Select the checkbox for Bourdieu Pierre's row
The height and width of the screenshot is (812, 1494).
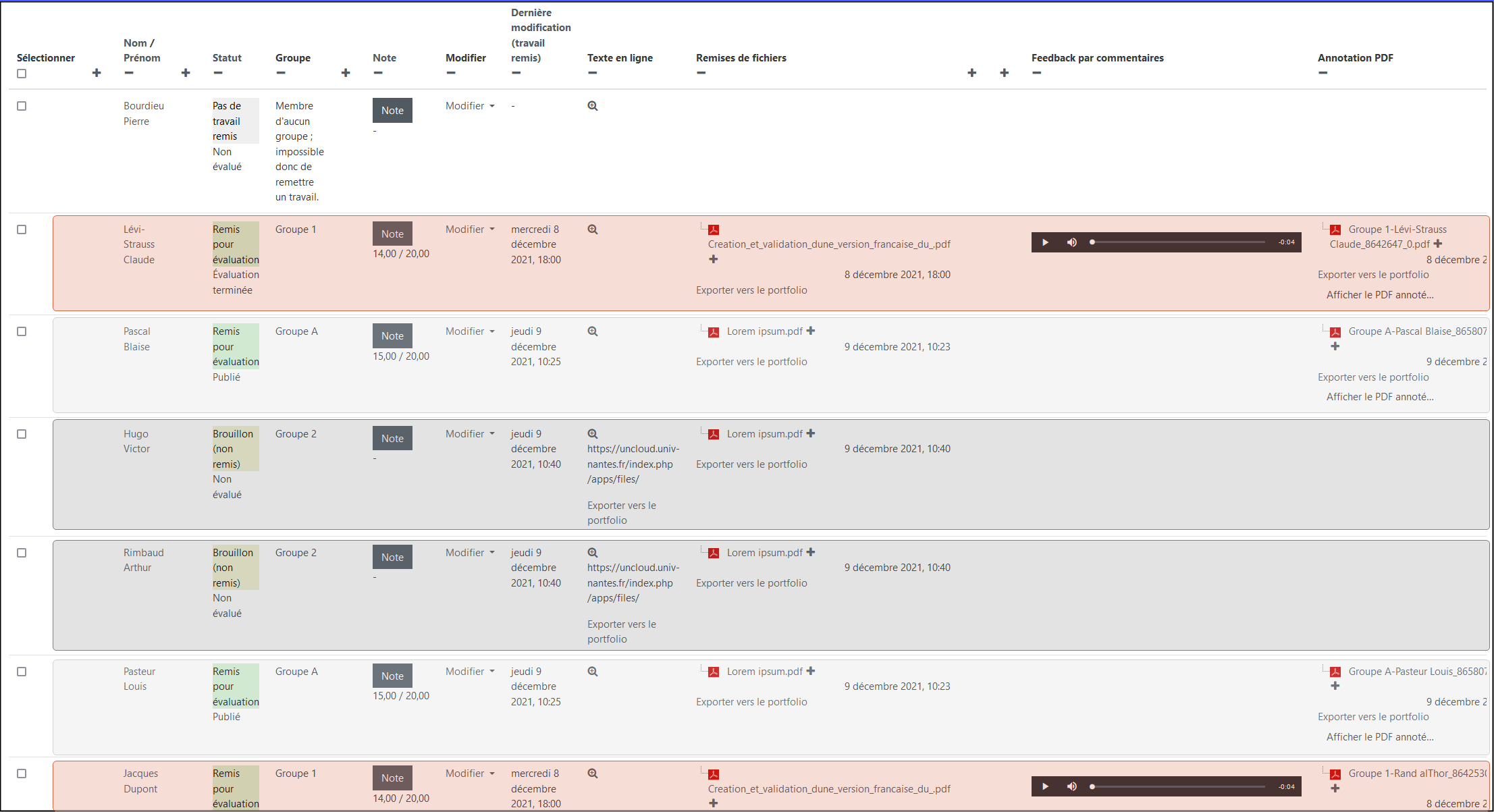(x=22, y=106)
